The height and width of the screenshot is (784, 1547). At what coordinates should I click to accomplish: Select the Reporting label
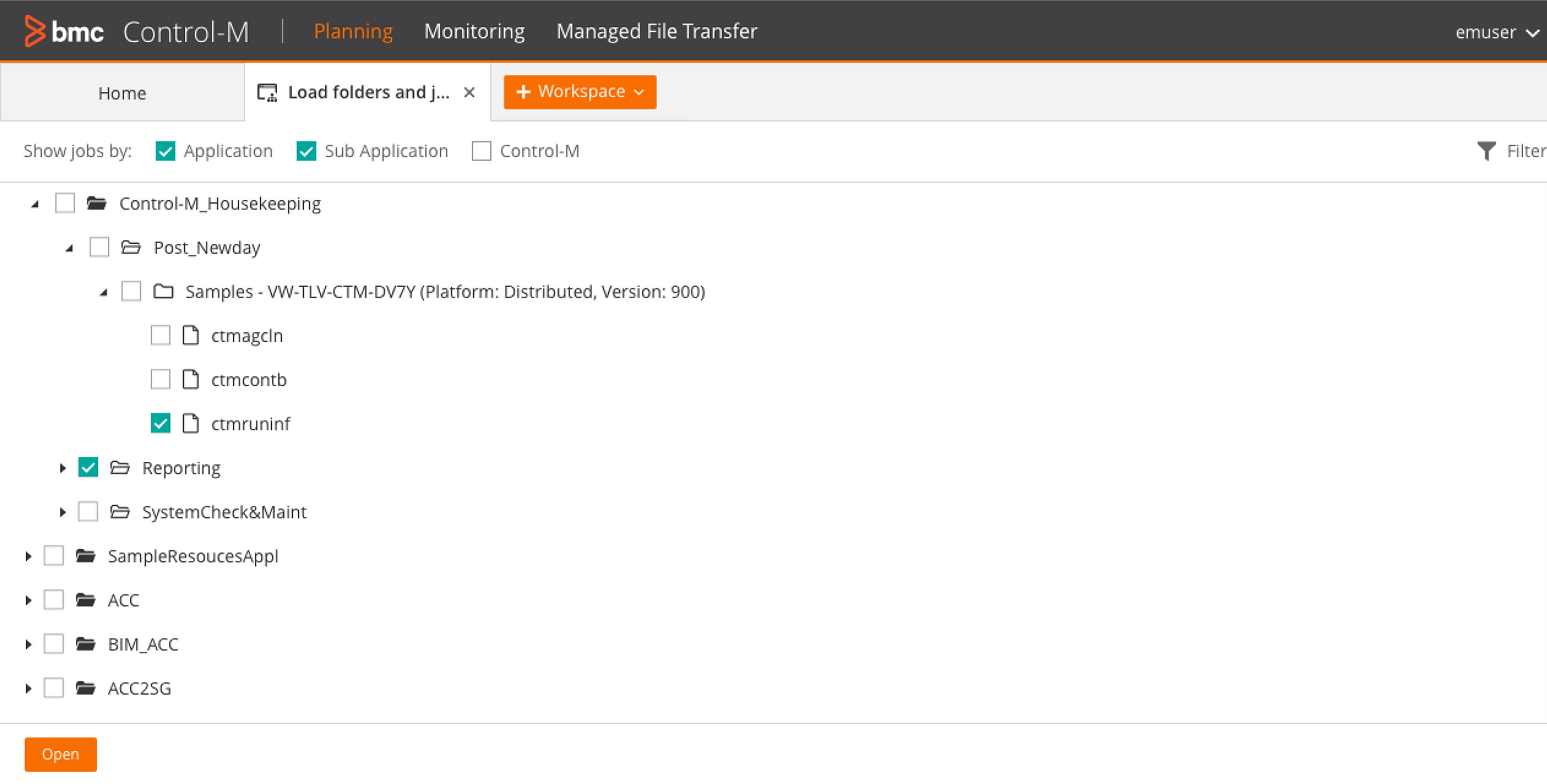tap(181, 468)
